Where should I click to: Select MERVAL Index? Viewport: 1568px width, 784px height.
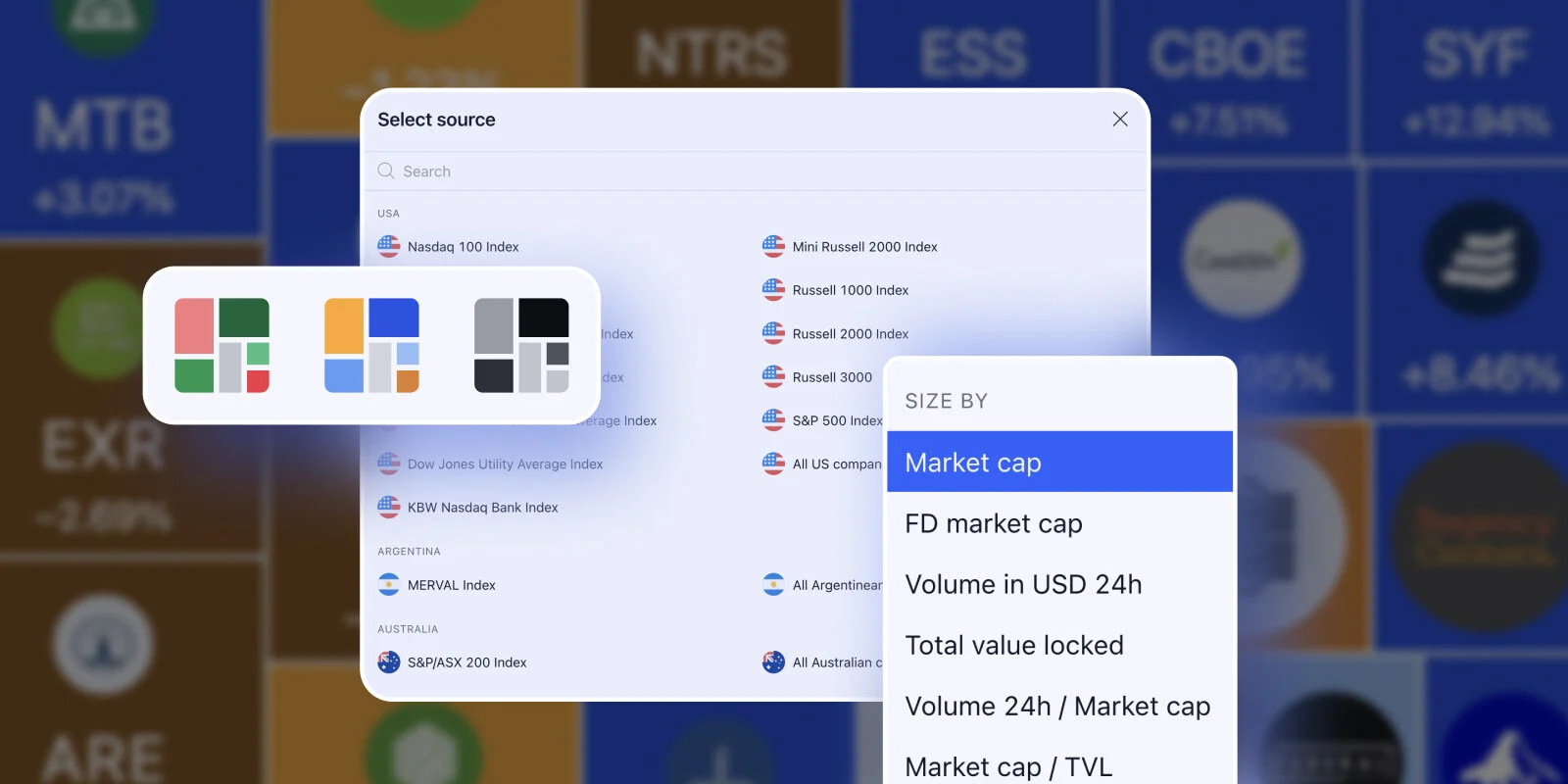point(451,585)
